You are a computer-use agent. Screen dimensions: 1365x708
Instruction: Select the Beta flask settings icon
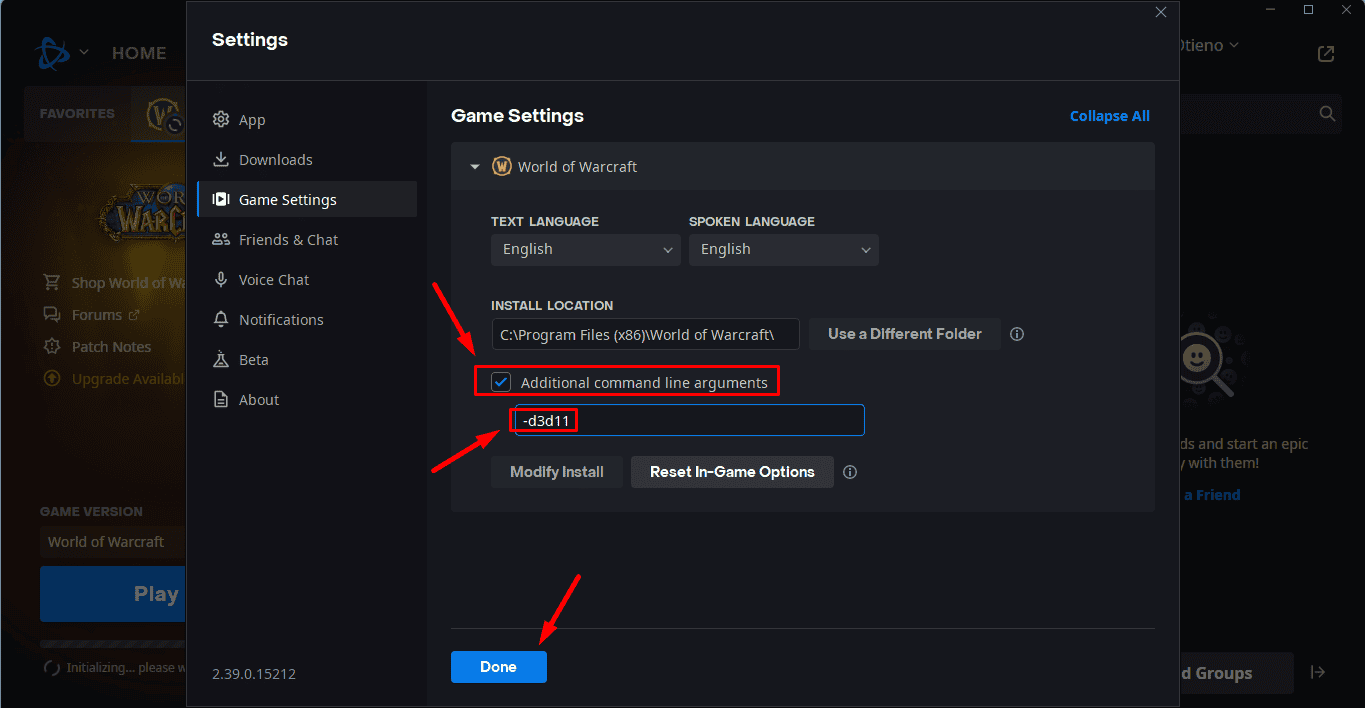pyautogui.click(x=220, y=359)
